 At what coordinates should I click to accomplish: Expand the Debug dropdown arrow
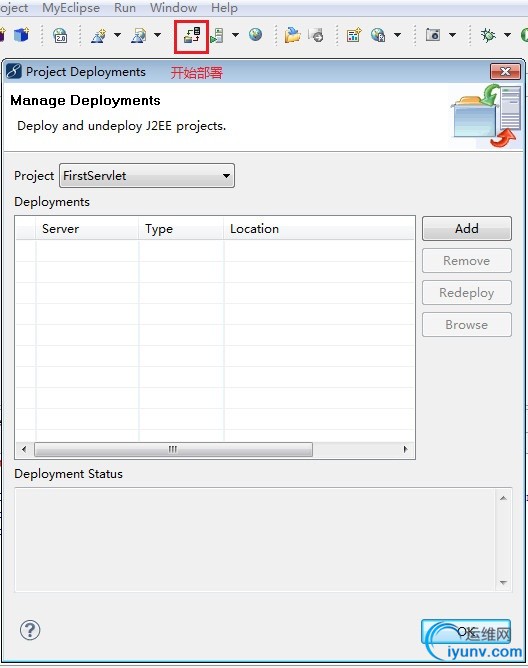[x=507, y=35]
